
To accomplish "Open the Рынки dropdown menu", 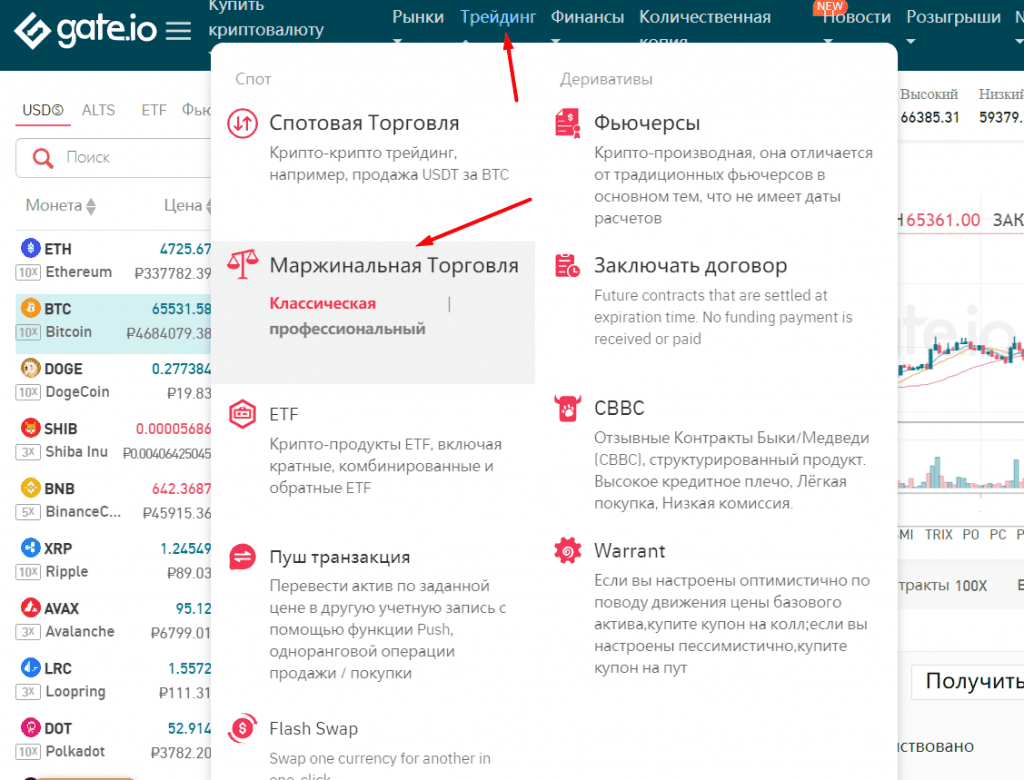I will pos(417,18).
